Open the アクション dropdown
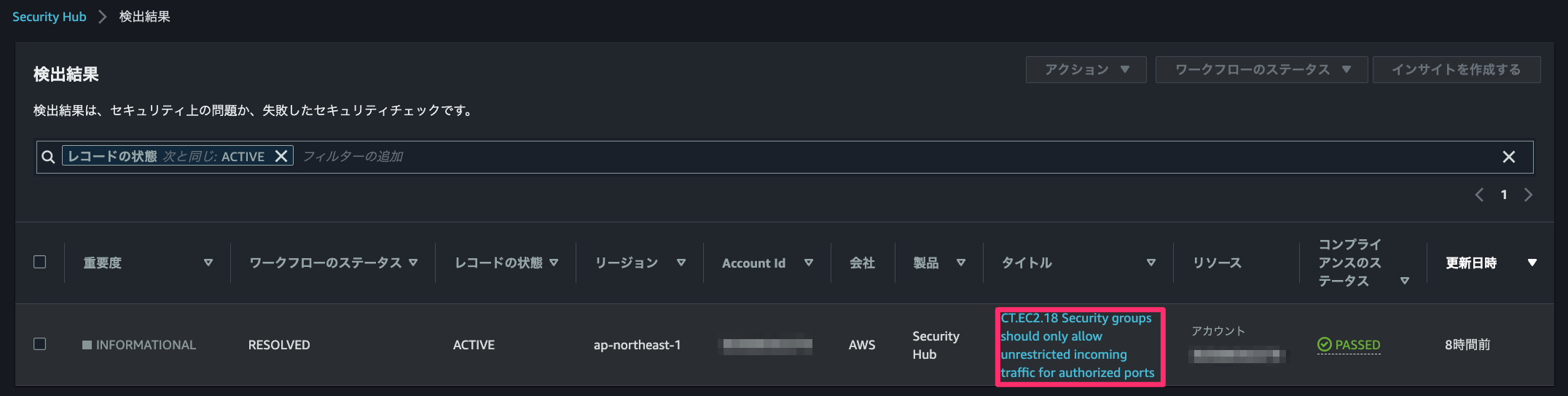Screen dimensions: 1568x396 [x=1086, y=69]
